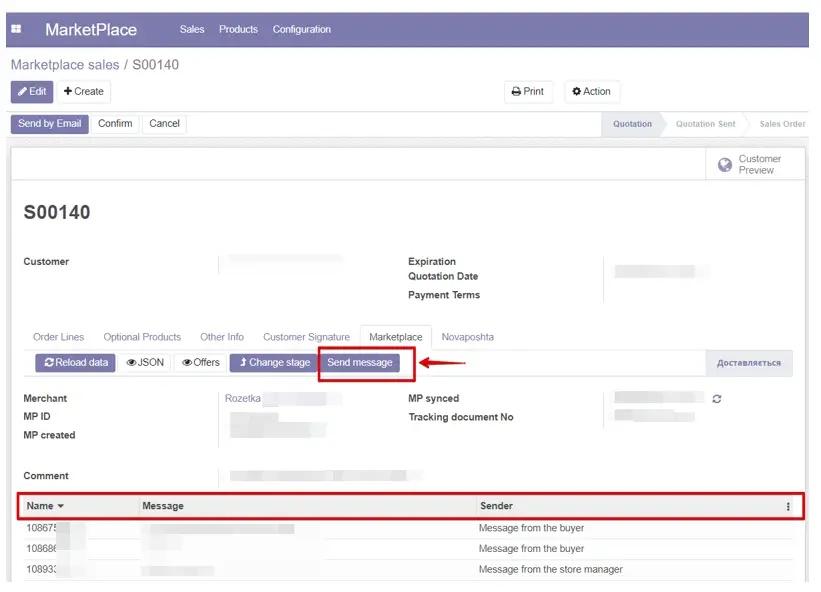Confirm the quotation S00140
The height and width of the screenshot is (592, 821).
pyautogui.click(x=115, y=123)
